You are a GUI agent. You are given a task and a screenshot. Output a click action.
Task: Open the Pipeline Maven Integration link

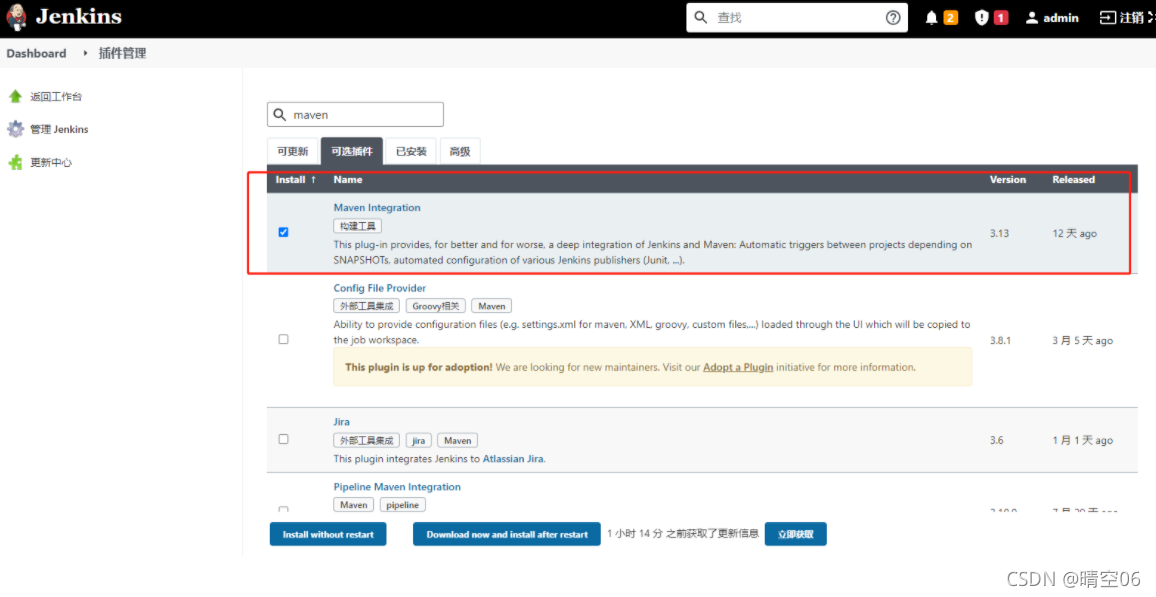pyautogui.click(x=397, y=487)
